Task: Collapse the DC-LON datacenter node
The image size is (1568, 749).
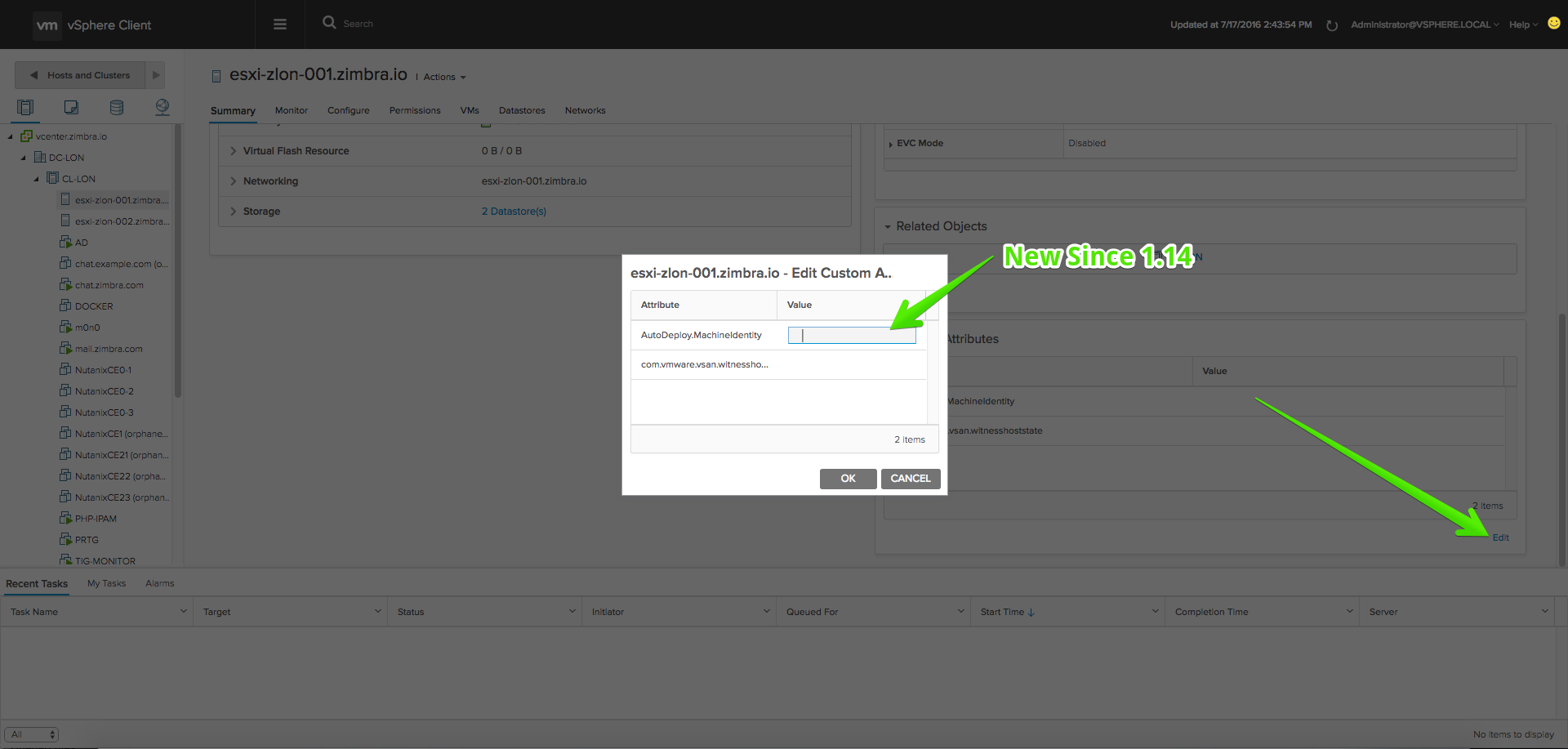Action: click(24, 158)
